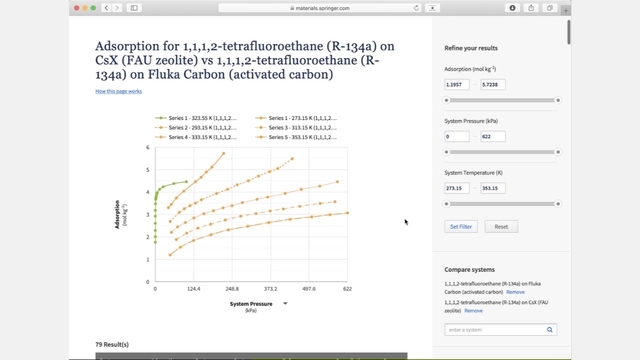640x360 pixels.
Task: Apply filters with Set Filter button
Action: (461, 227)
